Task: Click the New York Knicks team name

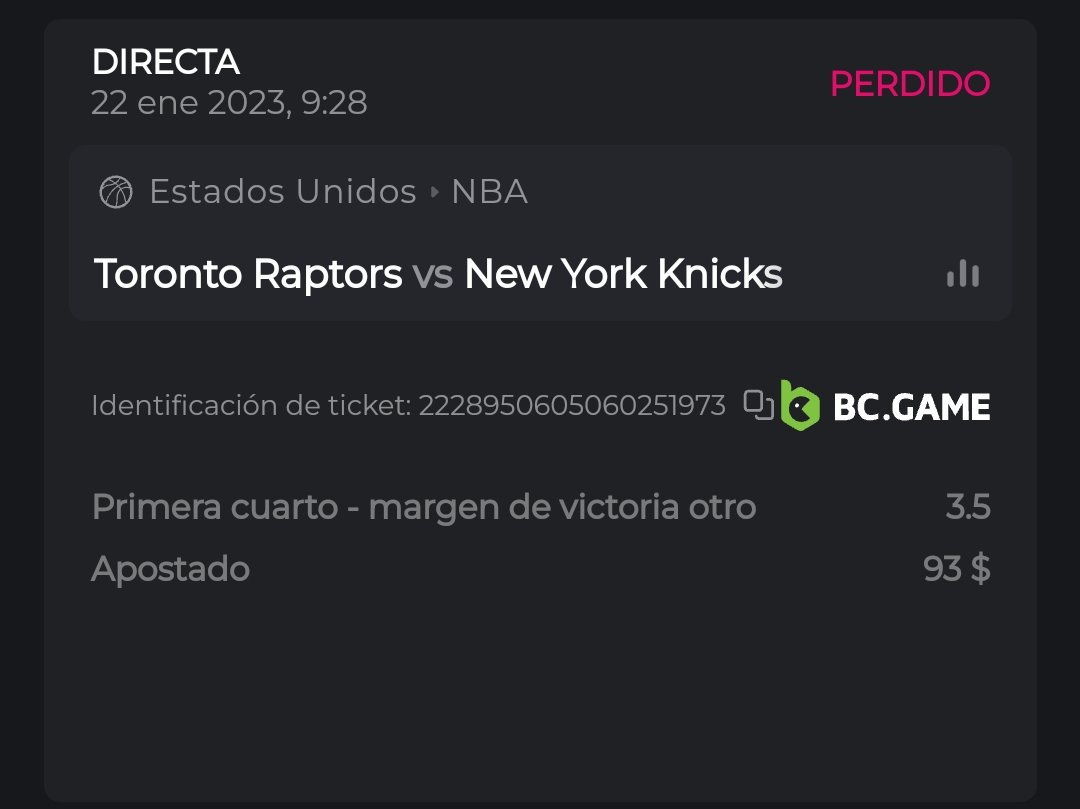Action: (623, 274)
